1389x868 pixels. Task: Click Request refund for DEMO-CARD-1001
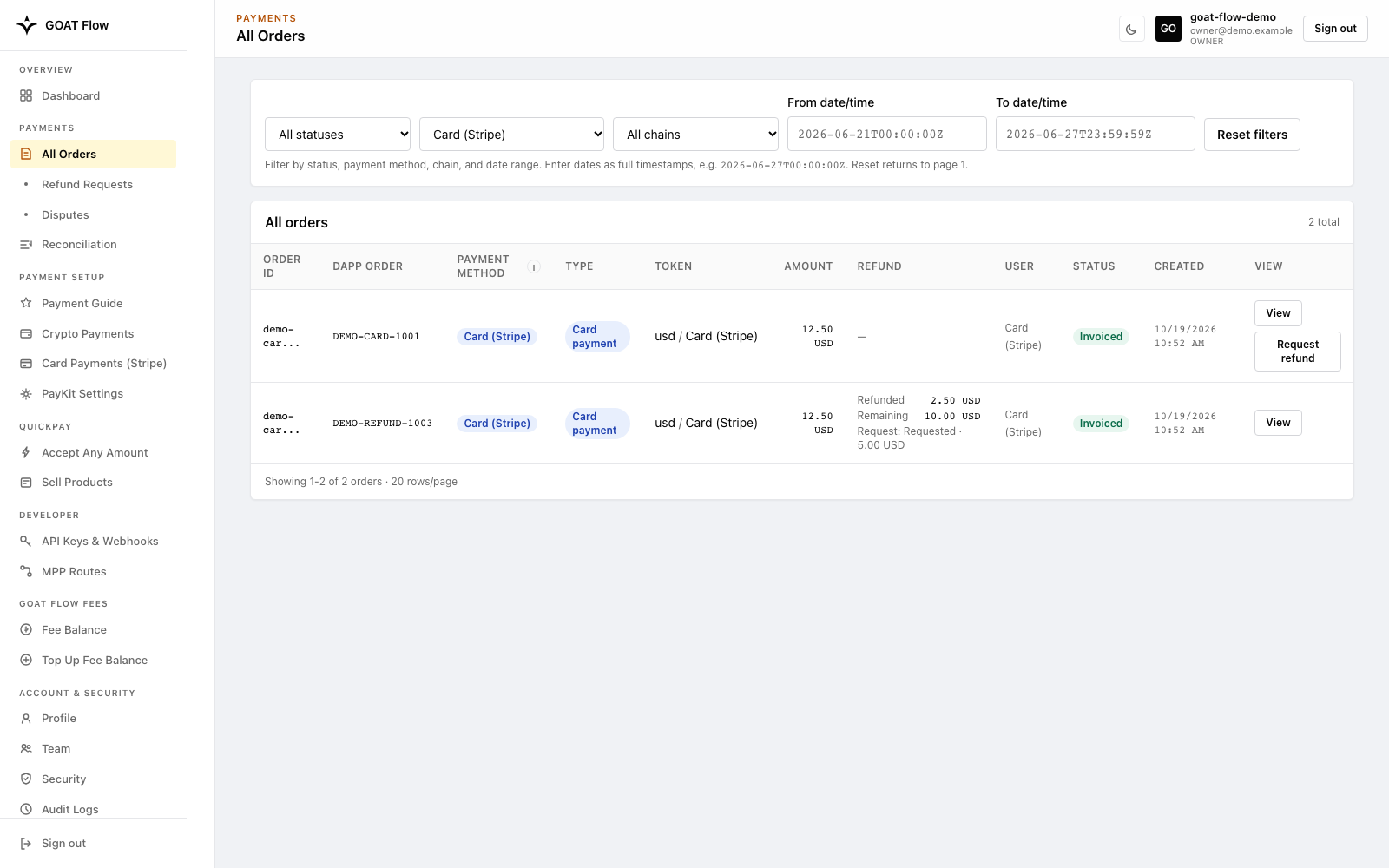[1298, 352]
